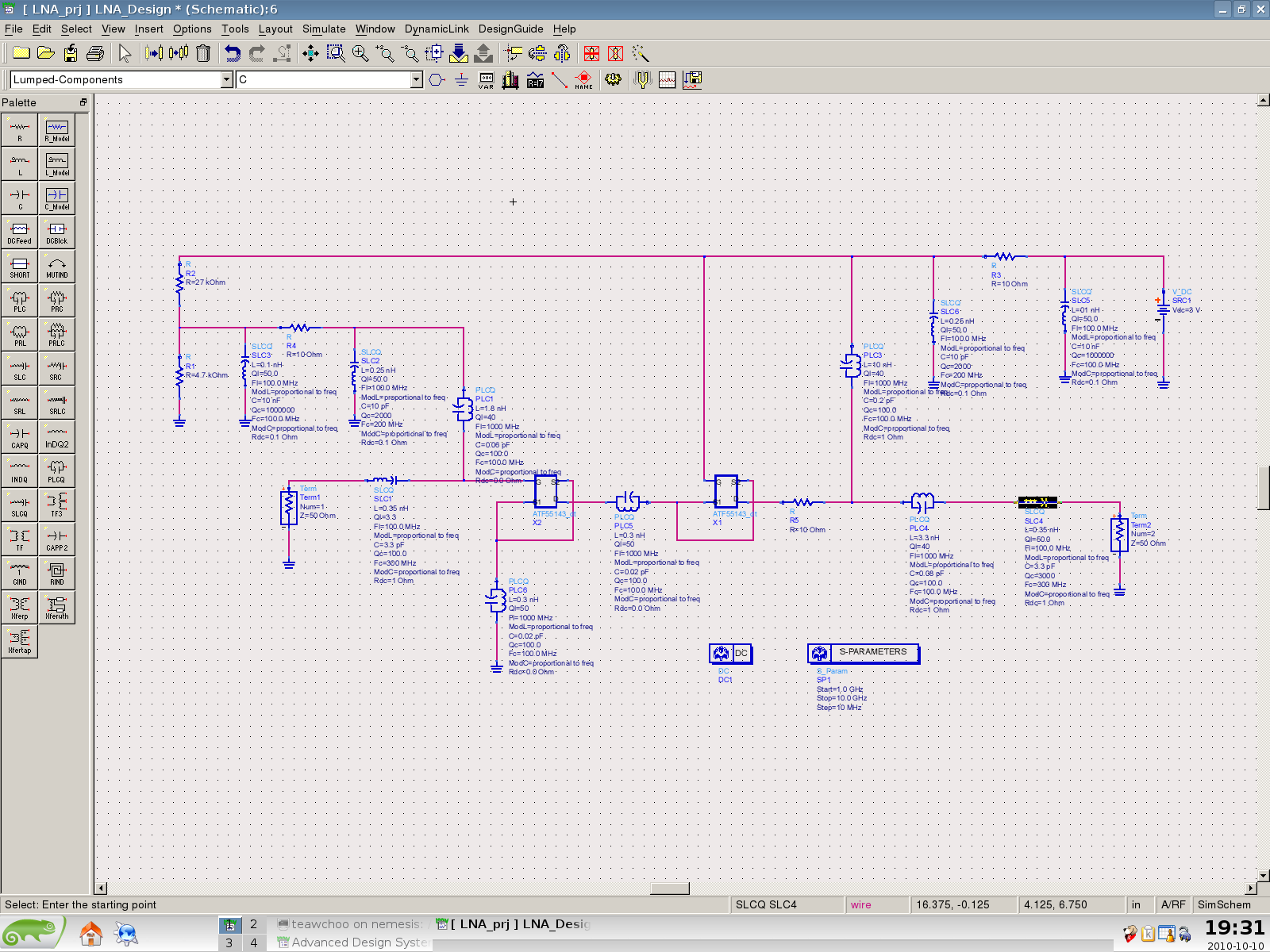Image resolution: width=1270 pixels, height=952 pixels.
Task: Open the Lumped-Components palette dropdown
Action: [x=226, y=79]
